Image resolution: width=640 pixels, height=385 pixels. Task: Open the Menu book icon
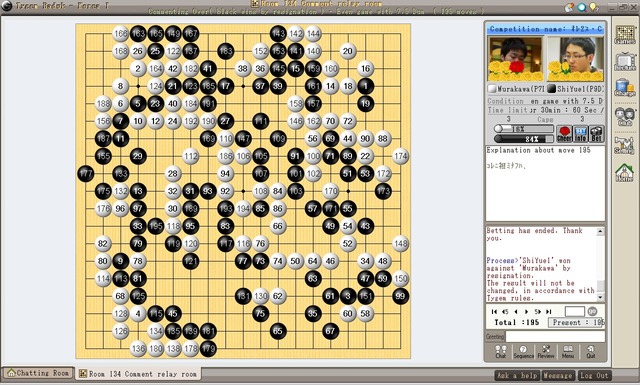(x=568, y=352)
